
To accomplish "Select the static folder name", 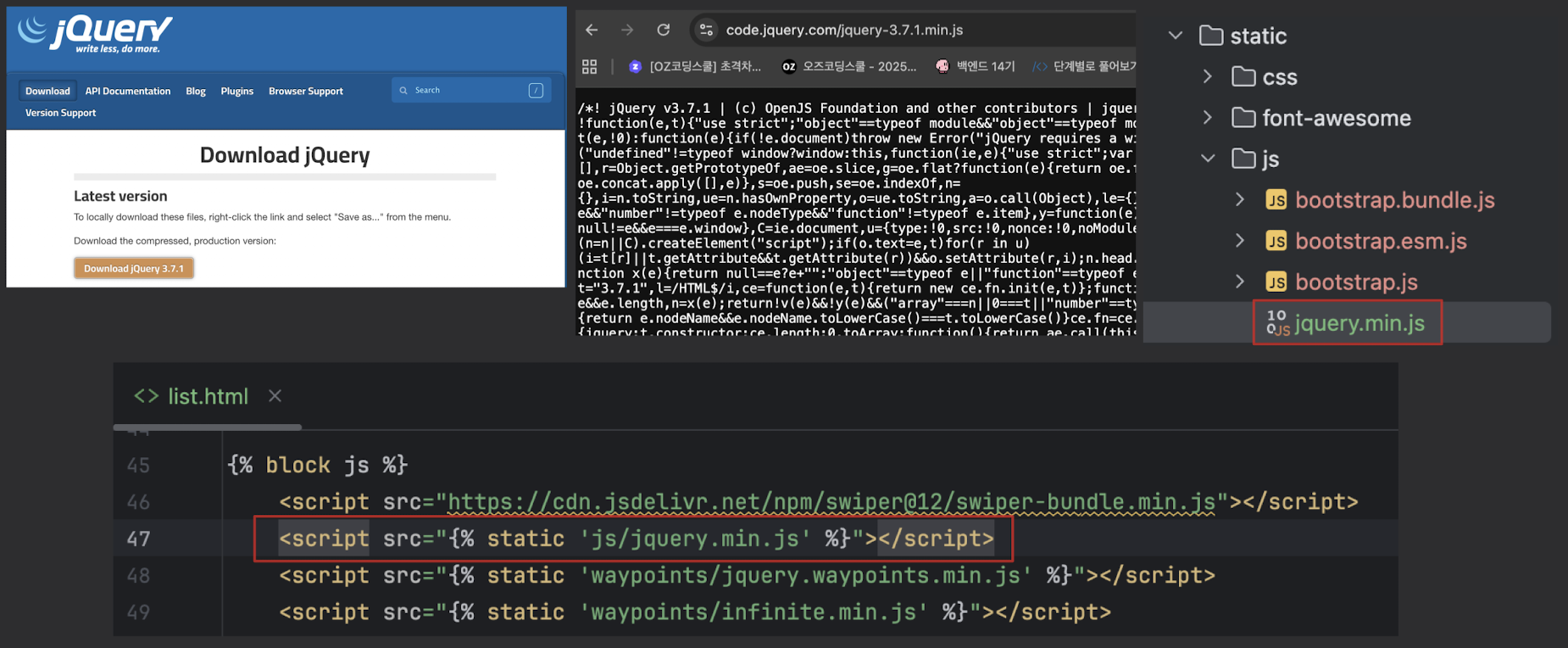I will tap(1258, 36).
